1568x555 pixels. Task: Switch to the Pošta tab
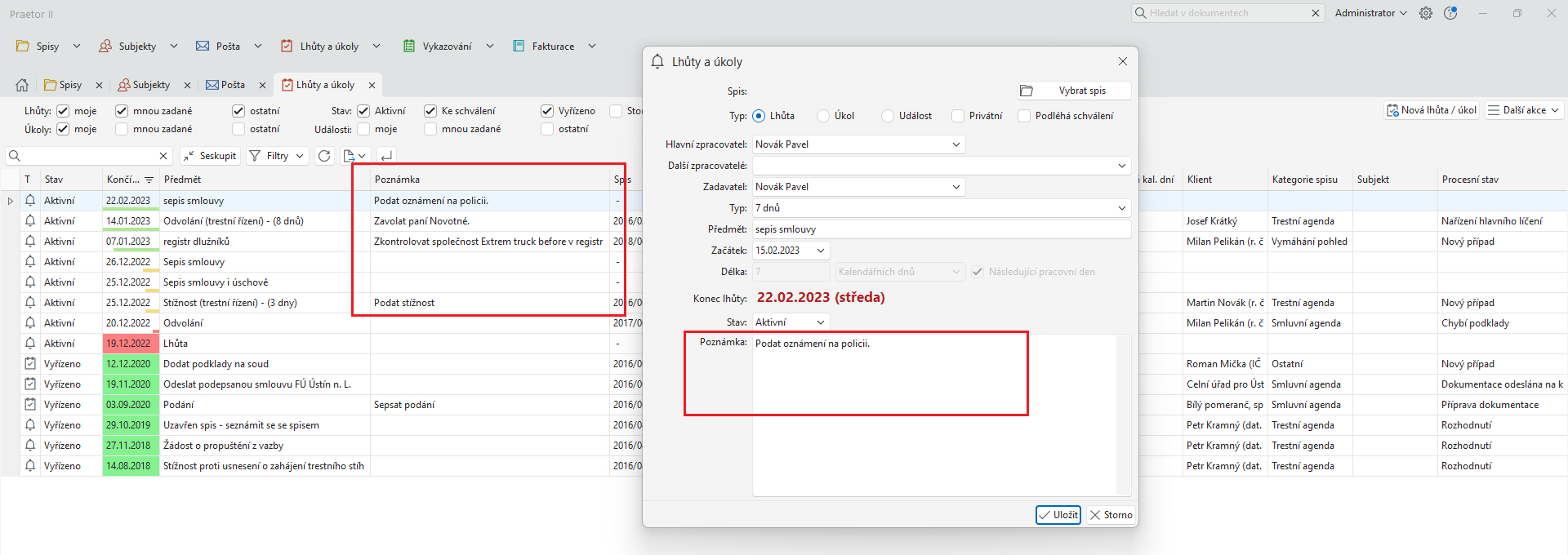tap(226, 85)
